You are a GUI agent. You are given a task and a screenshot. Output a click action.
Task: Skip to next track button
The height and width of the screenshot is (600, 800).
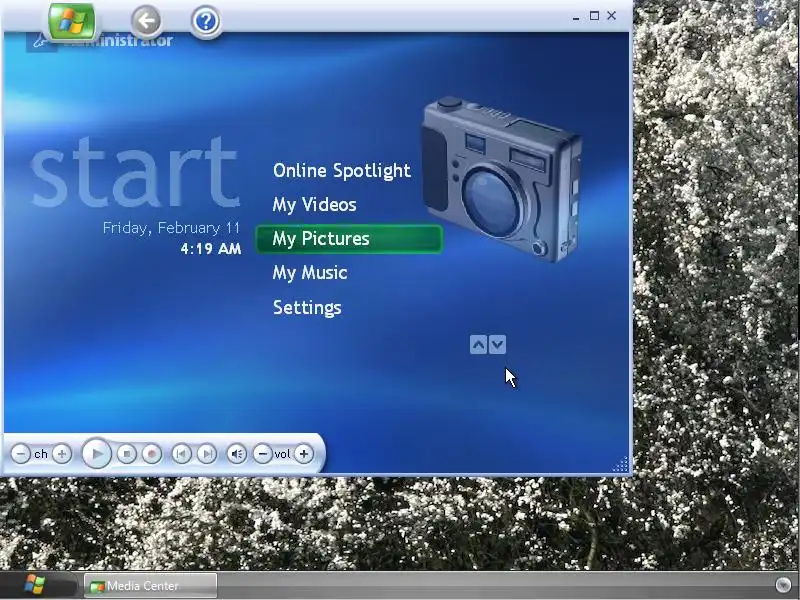click(207, 454)
